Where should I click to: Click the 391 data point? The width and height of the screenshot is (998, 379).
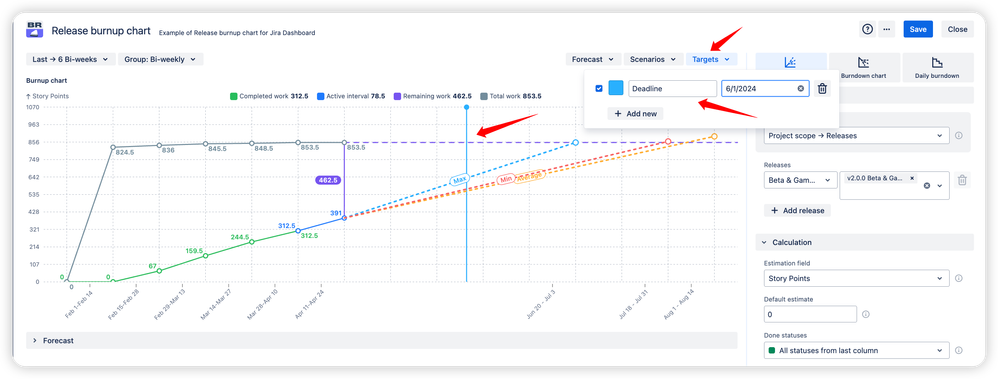tap(344, 218)
